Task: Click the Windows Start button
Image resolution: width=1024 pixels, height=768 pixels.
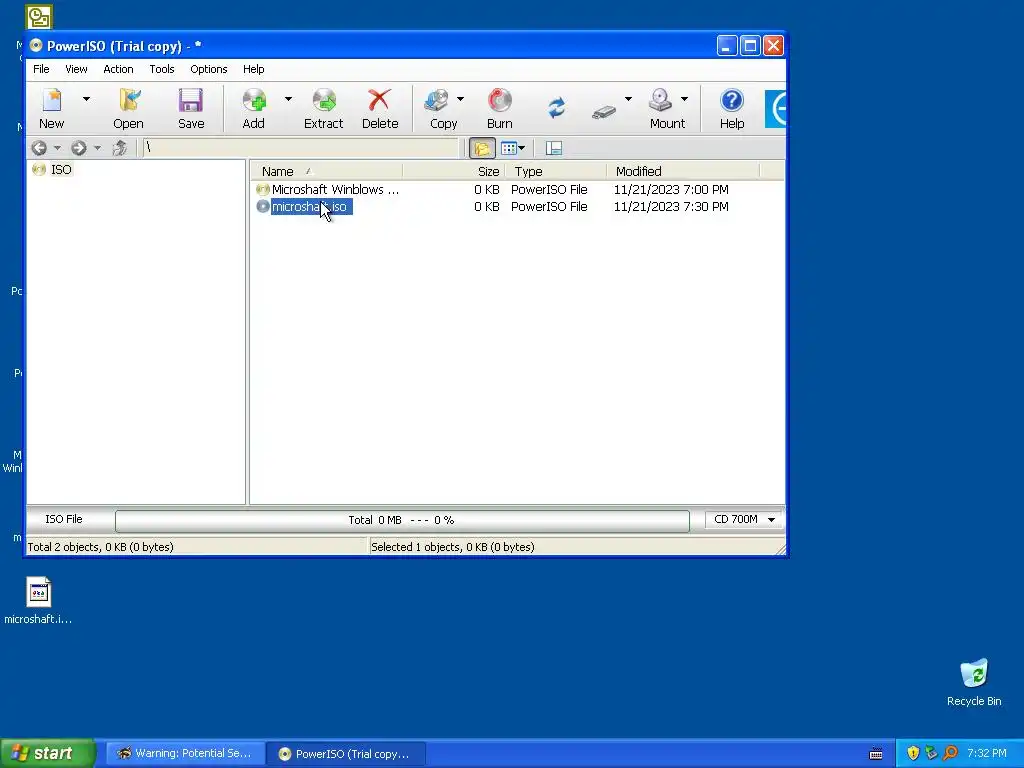Action: coord(48,753)
